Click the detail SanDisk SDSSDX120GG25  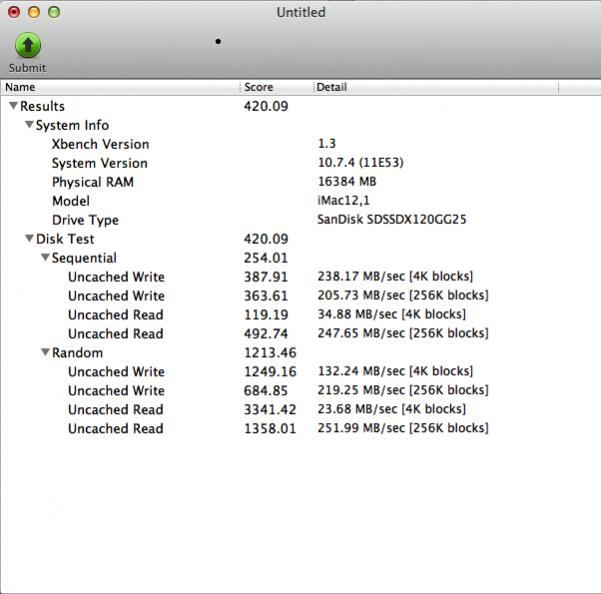pos(392,219)
